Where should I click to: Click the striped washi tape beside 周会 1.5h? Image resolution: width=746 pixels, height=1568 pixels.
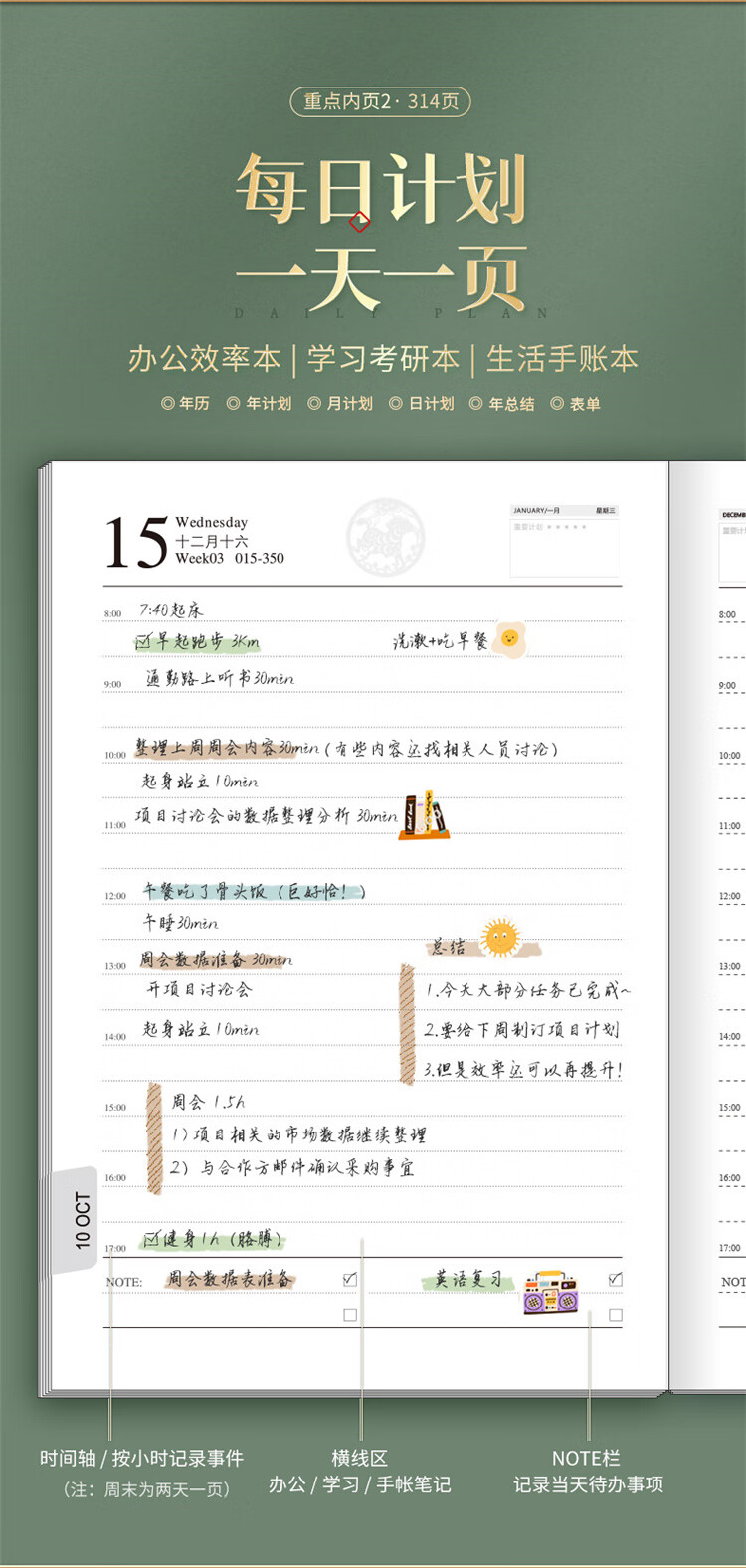pyautogui.click(x=154, y=1137)
